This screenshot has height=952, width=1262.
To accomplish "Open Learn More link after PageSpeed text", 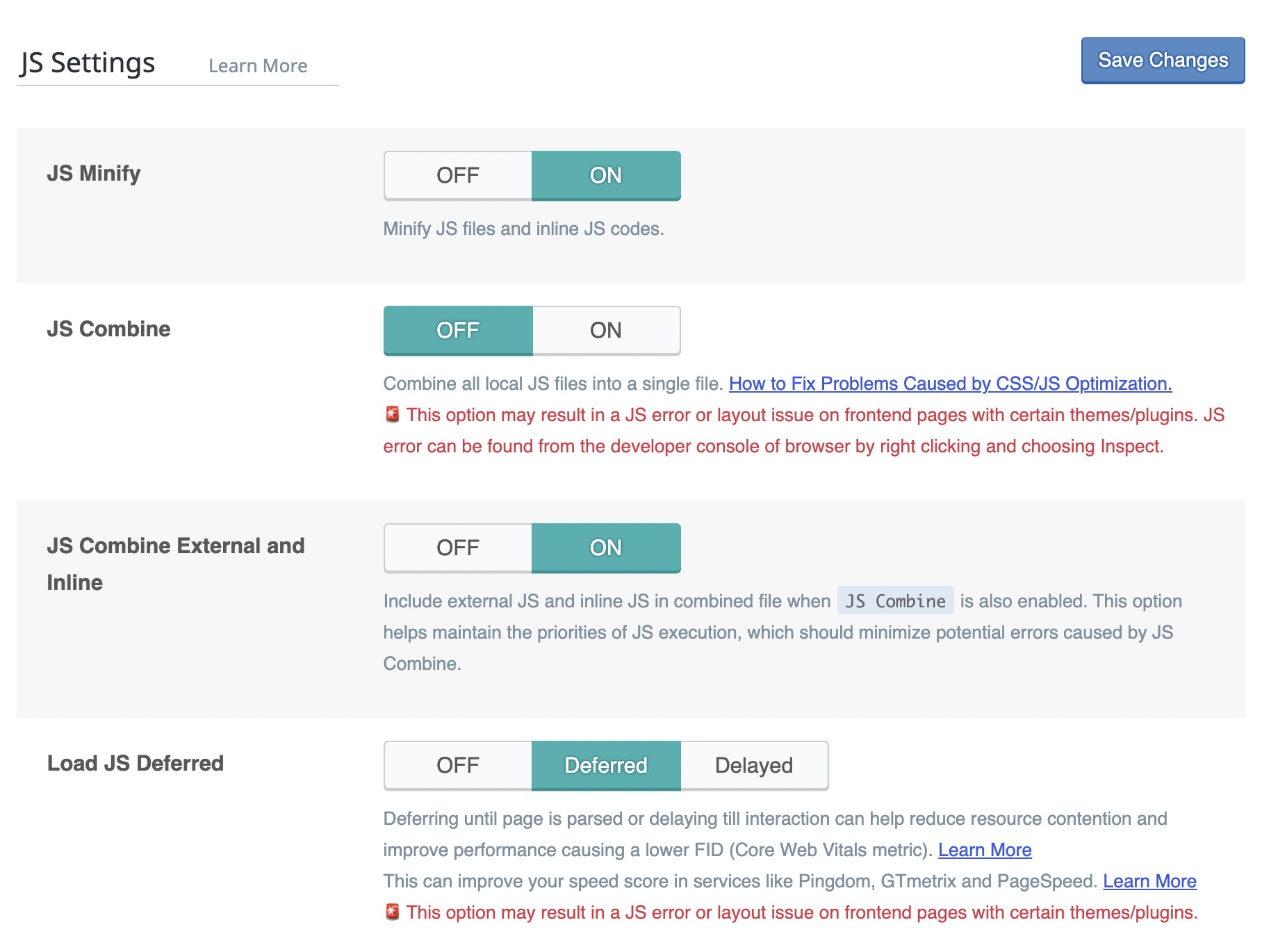I will (1149, 881).
